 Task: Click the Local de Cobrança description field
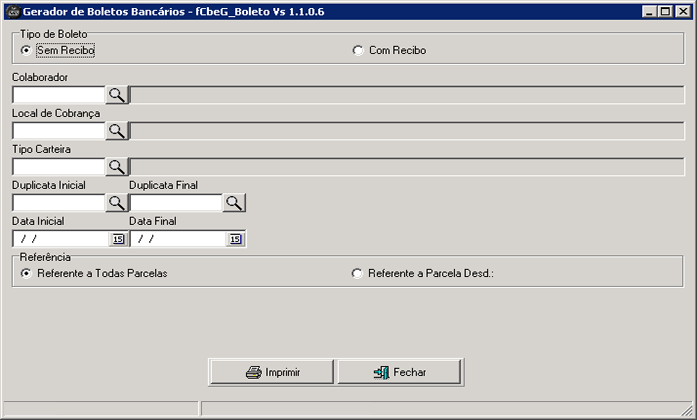coord(407,131)
